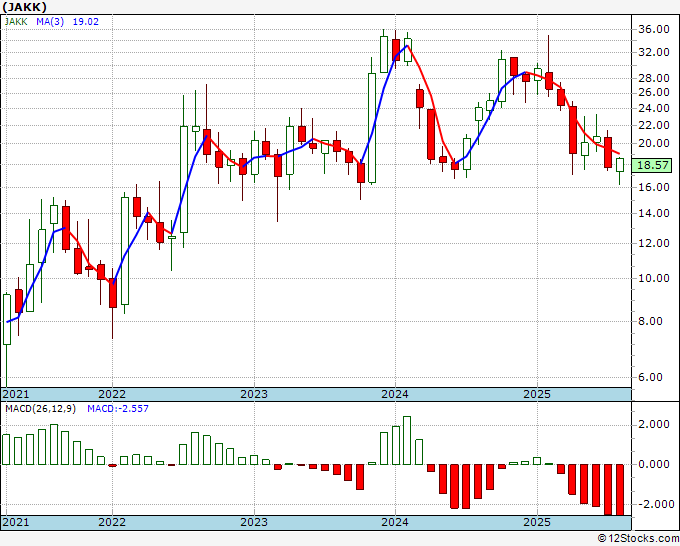Click the 19.02 moving average value
The image size is (680, 546).
(x=85, y=22)
